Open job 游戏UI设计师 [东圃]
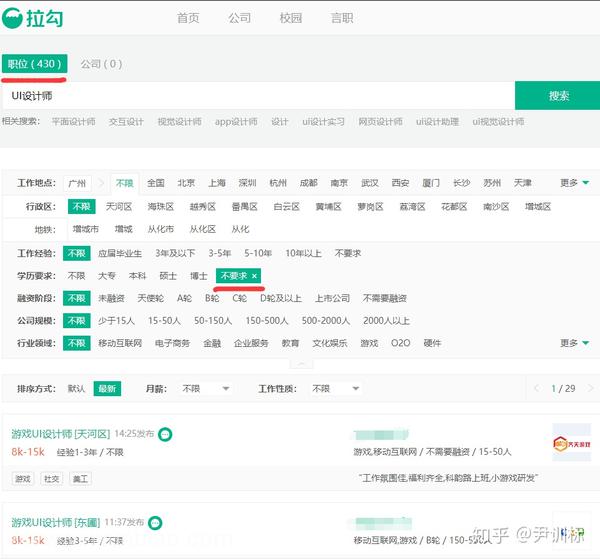 tap(55, 522)
